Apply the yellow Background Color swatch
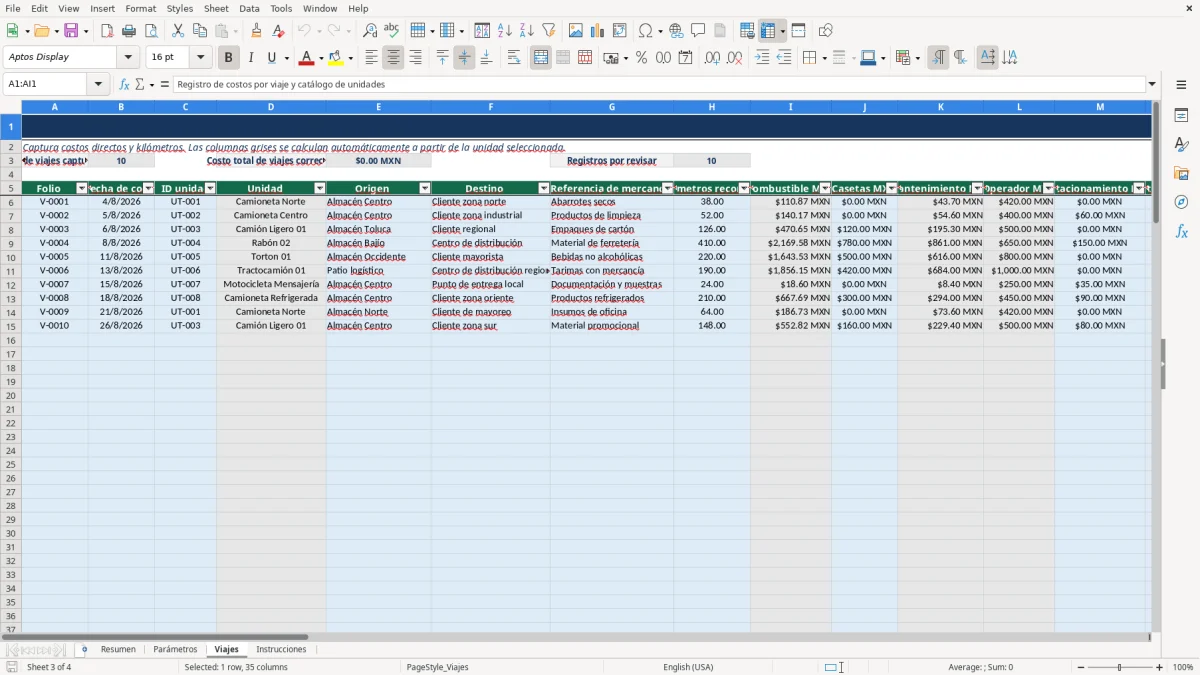Viewport: 1200px width, 675px height. click(336, 58)
